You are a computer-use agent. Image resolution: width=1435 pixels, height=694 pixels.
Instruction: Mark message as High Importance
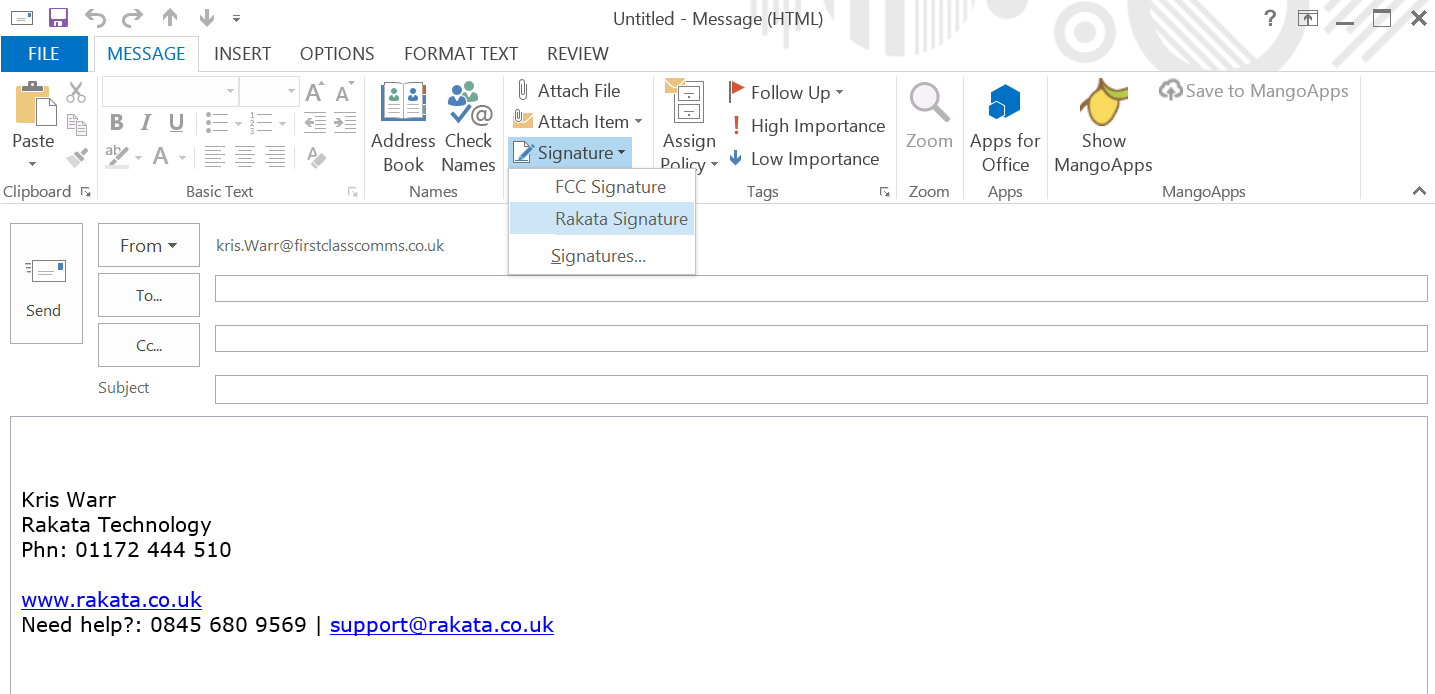point(807,126)
